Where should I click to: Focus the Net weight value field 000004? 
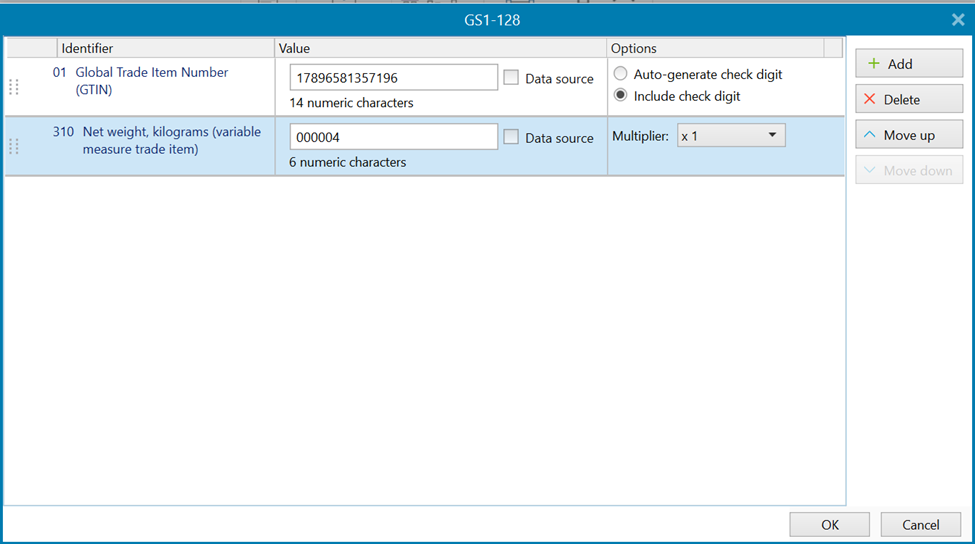point(393,138)
